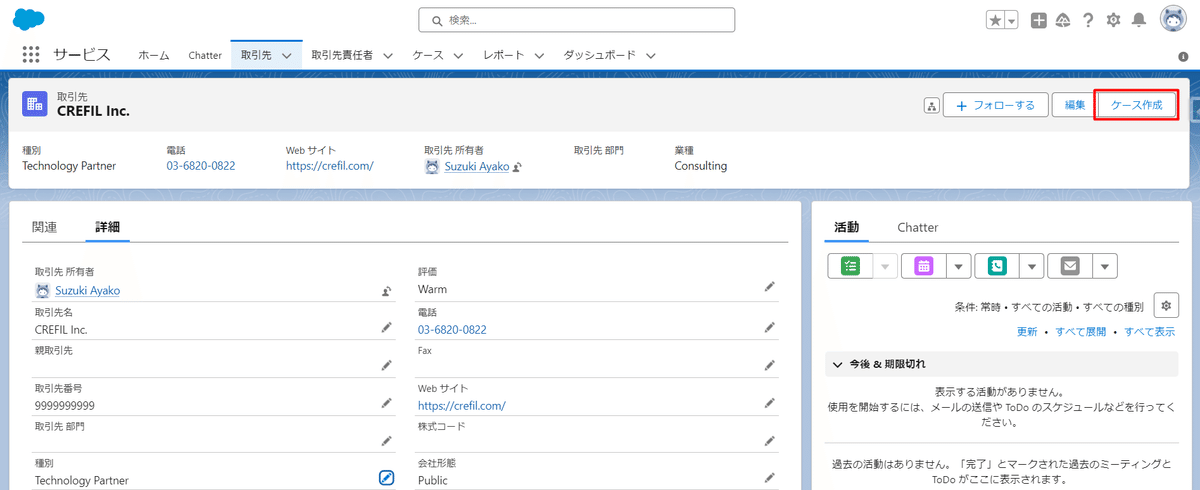The image size is (1200, 490).
Task: Switch to the 関連 tab
Action: coord(45,227)
